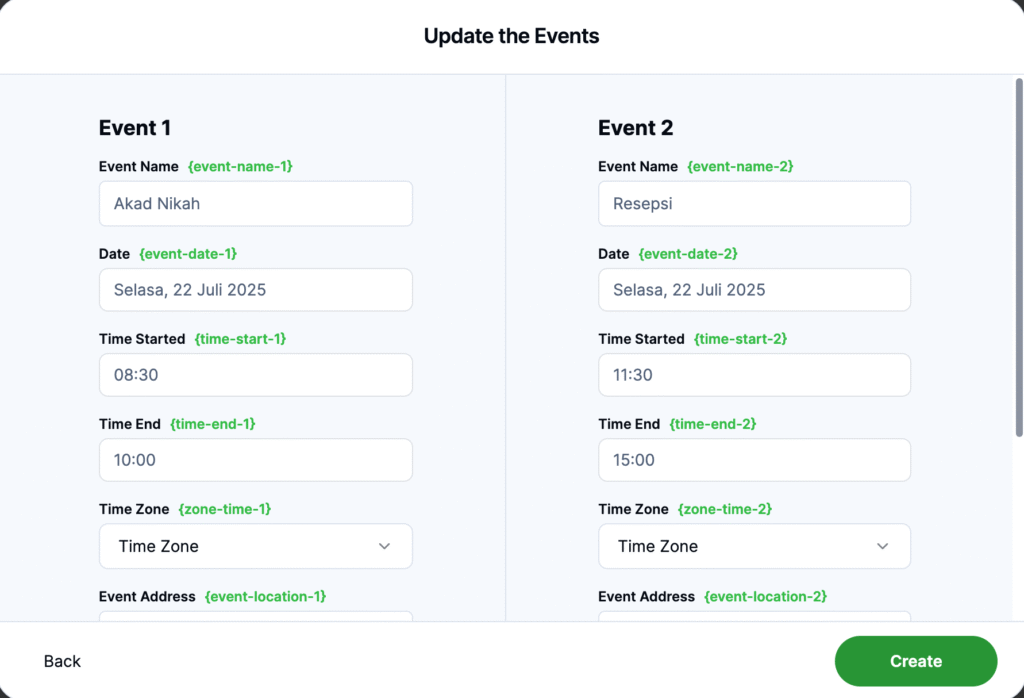
Task: Go back using the Back button
Action: pyautogui.click(x=62, y=661)
